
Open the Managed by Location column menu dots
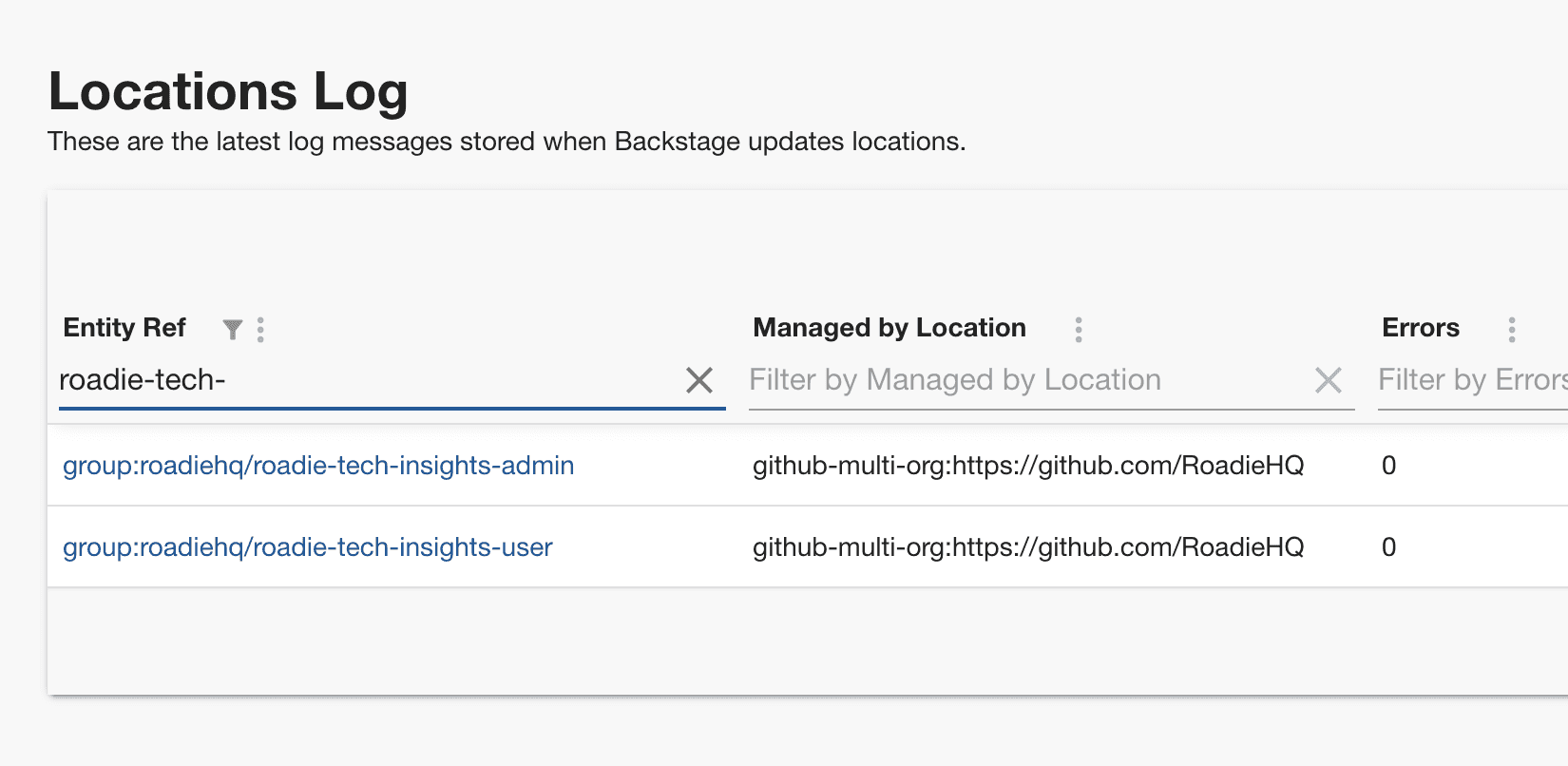click(1079, 330)
